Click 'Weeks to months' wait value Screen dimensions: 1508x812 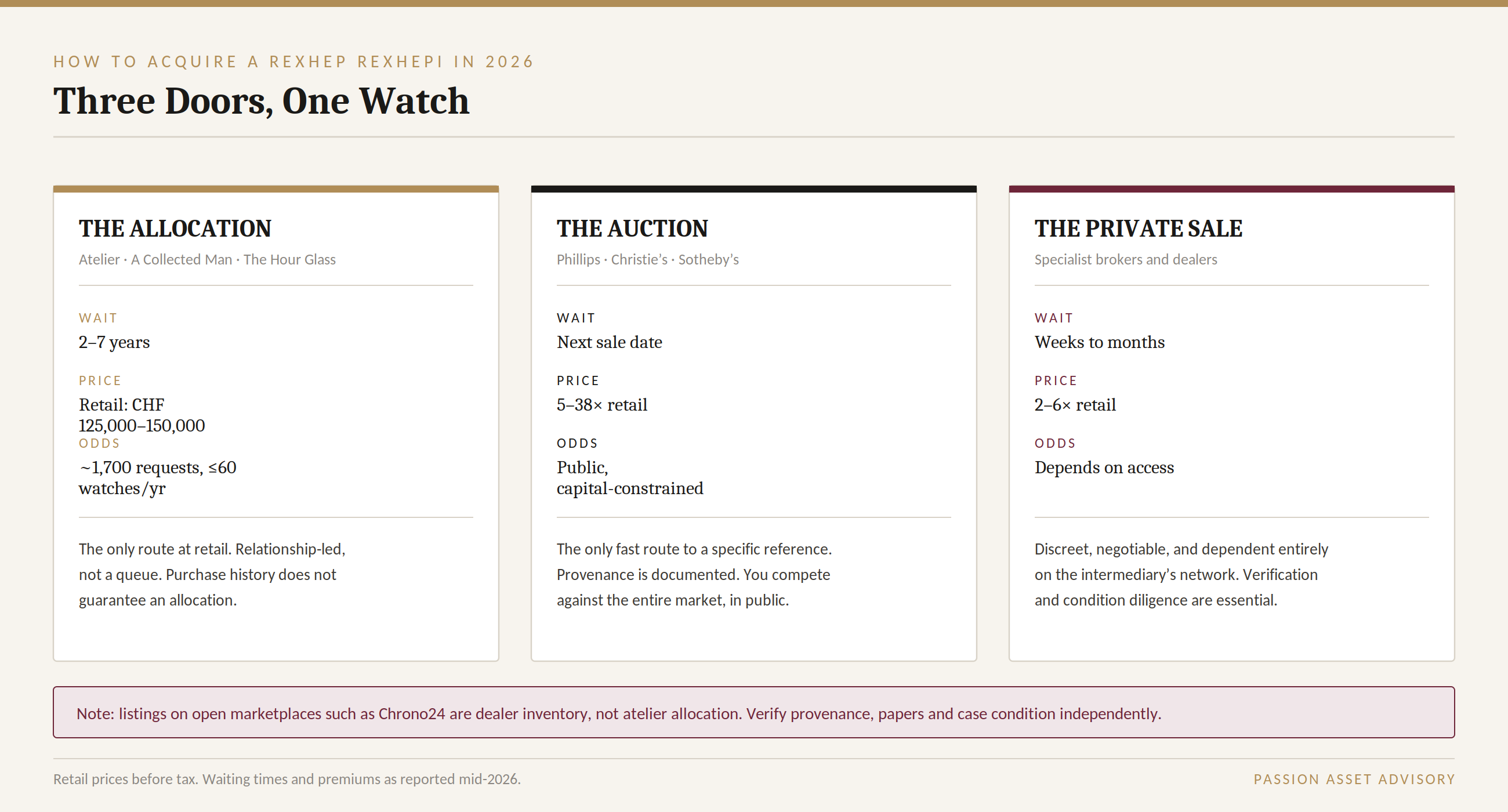coord(1099,342)
